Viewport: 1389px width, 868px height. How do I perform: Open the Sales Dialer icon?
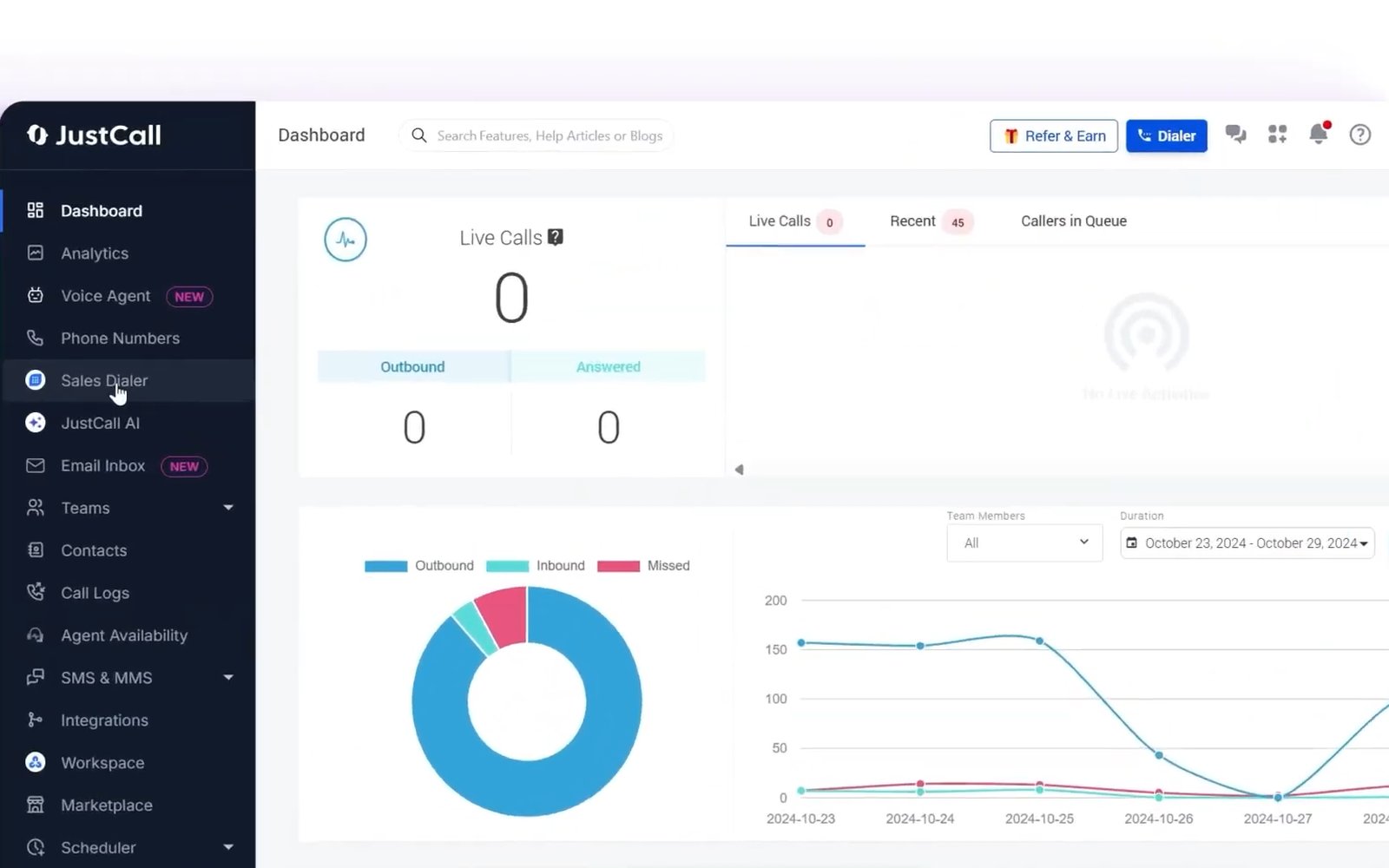pos(36,380)
